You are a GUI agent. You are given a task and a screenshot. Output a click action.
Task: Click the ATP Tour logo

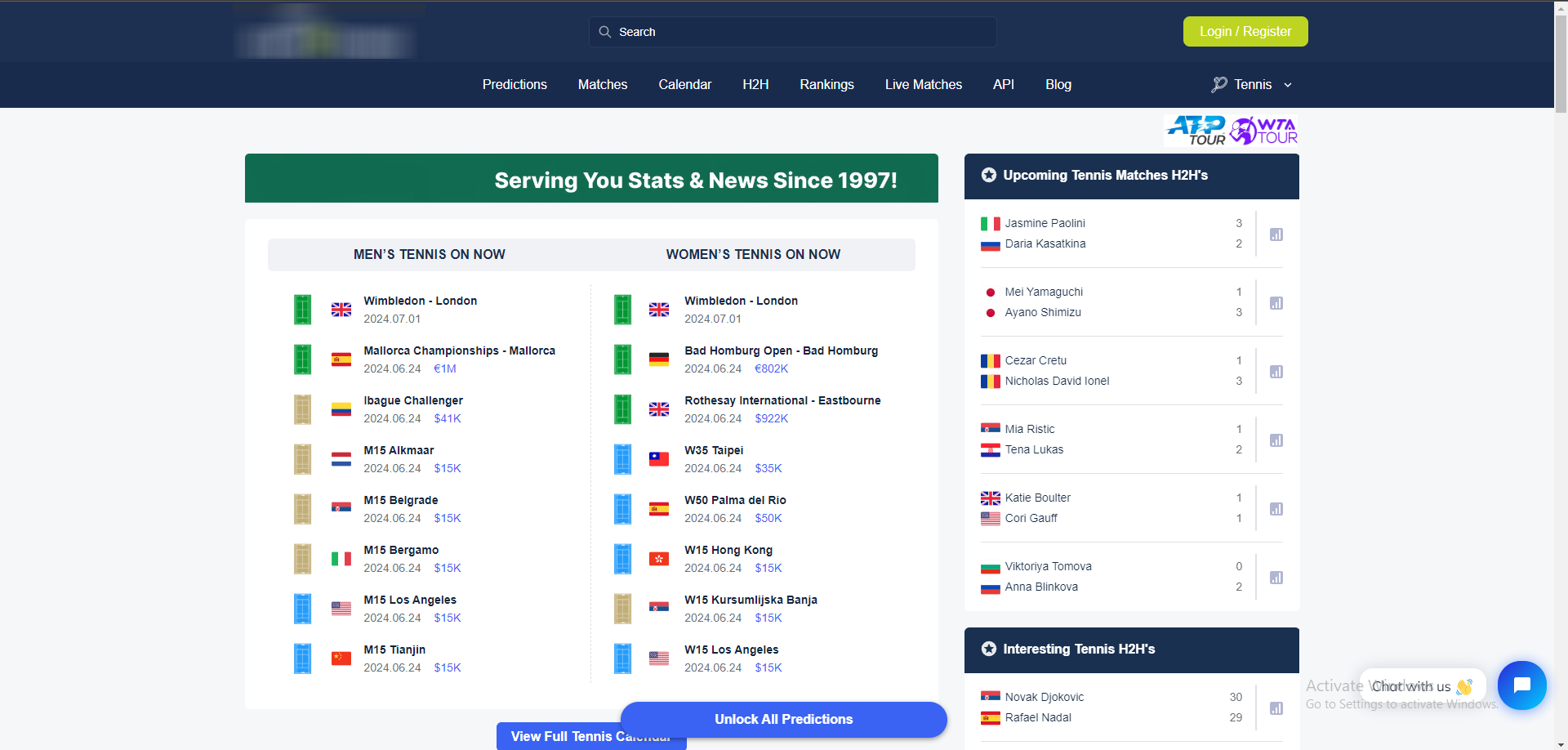[1196, 131]
